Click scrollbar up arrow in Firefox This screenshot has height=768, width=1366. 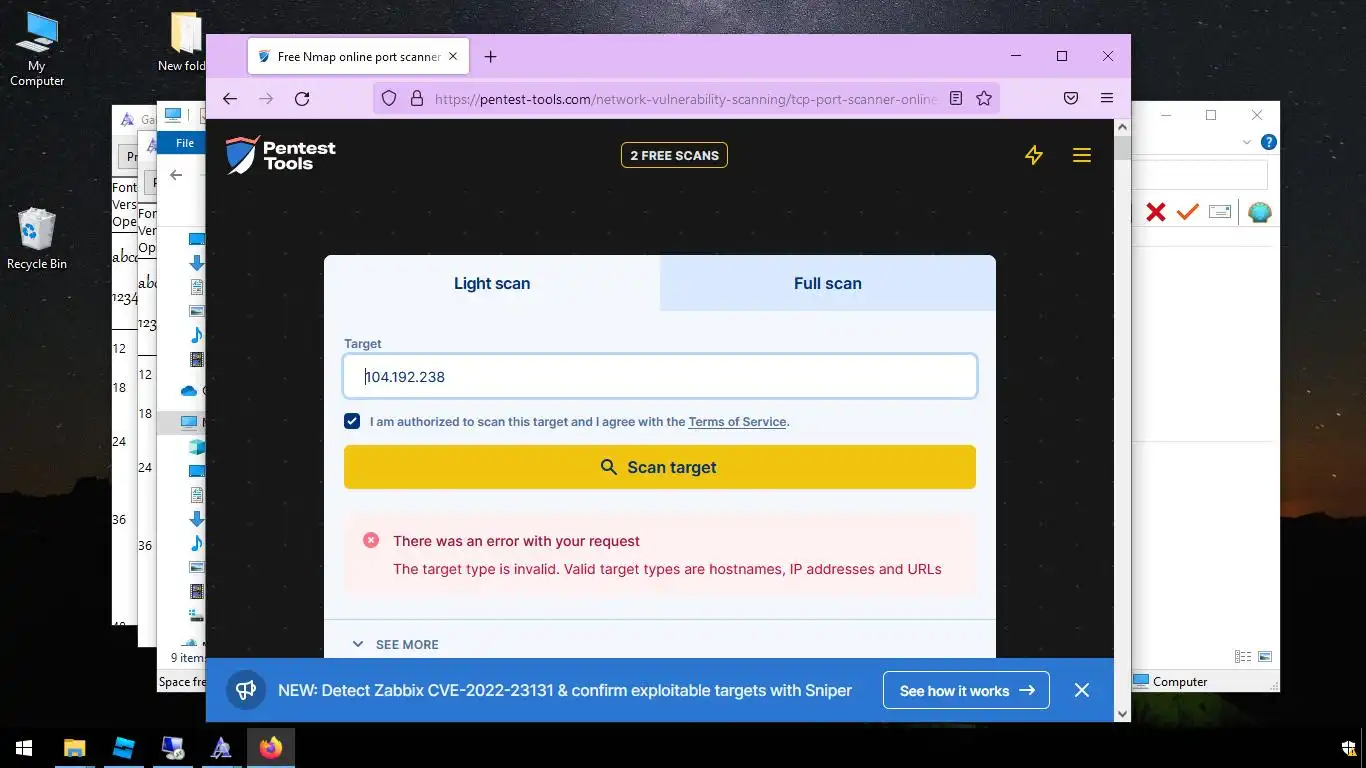(1122, 127)
